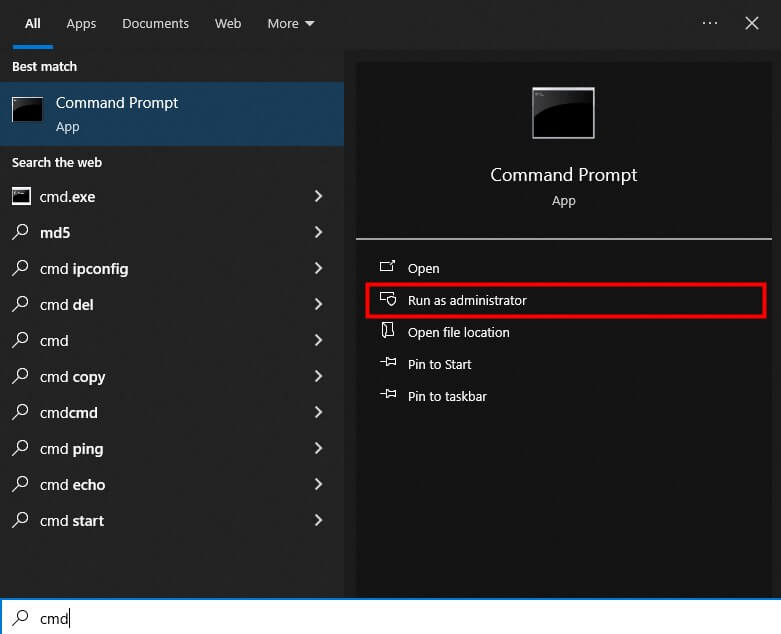Close the search panel
Image resolution: width=781 pixels, height=634 pixels.
click(x=752, y=23)
